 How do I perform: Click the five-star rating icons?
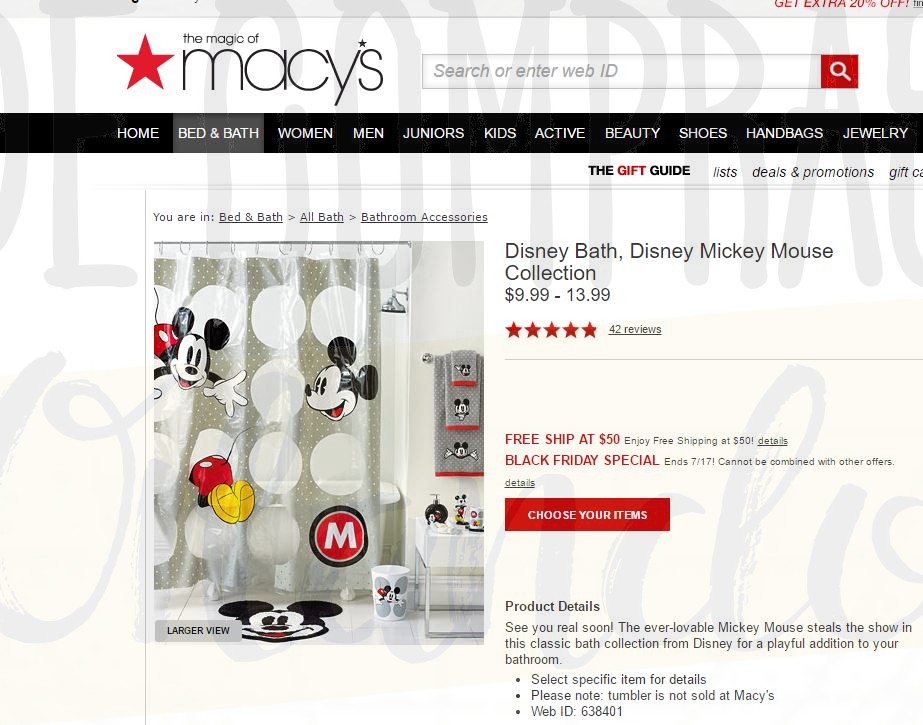(551, 330)
